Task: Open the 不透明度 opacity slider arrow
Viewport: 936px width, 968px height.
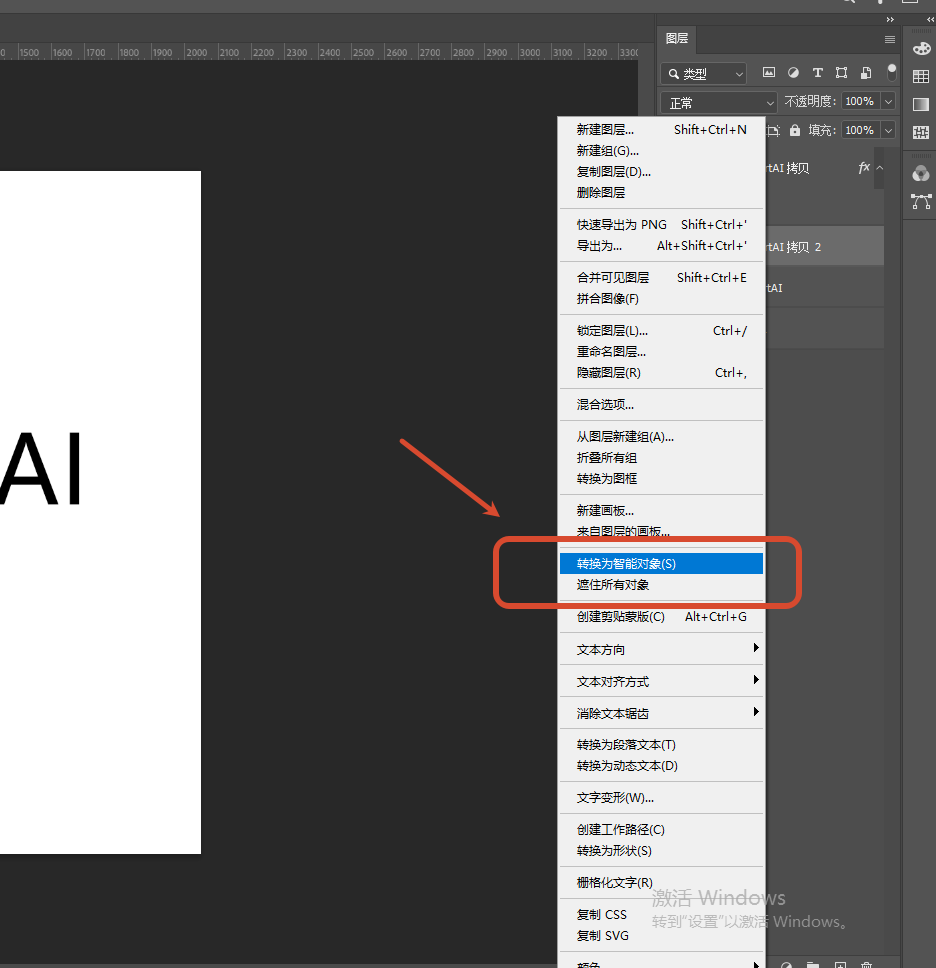Action: click(x=888, y=101)
